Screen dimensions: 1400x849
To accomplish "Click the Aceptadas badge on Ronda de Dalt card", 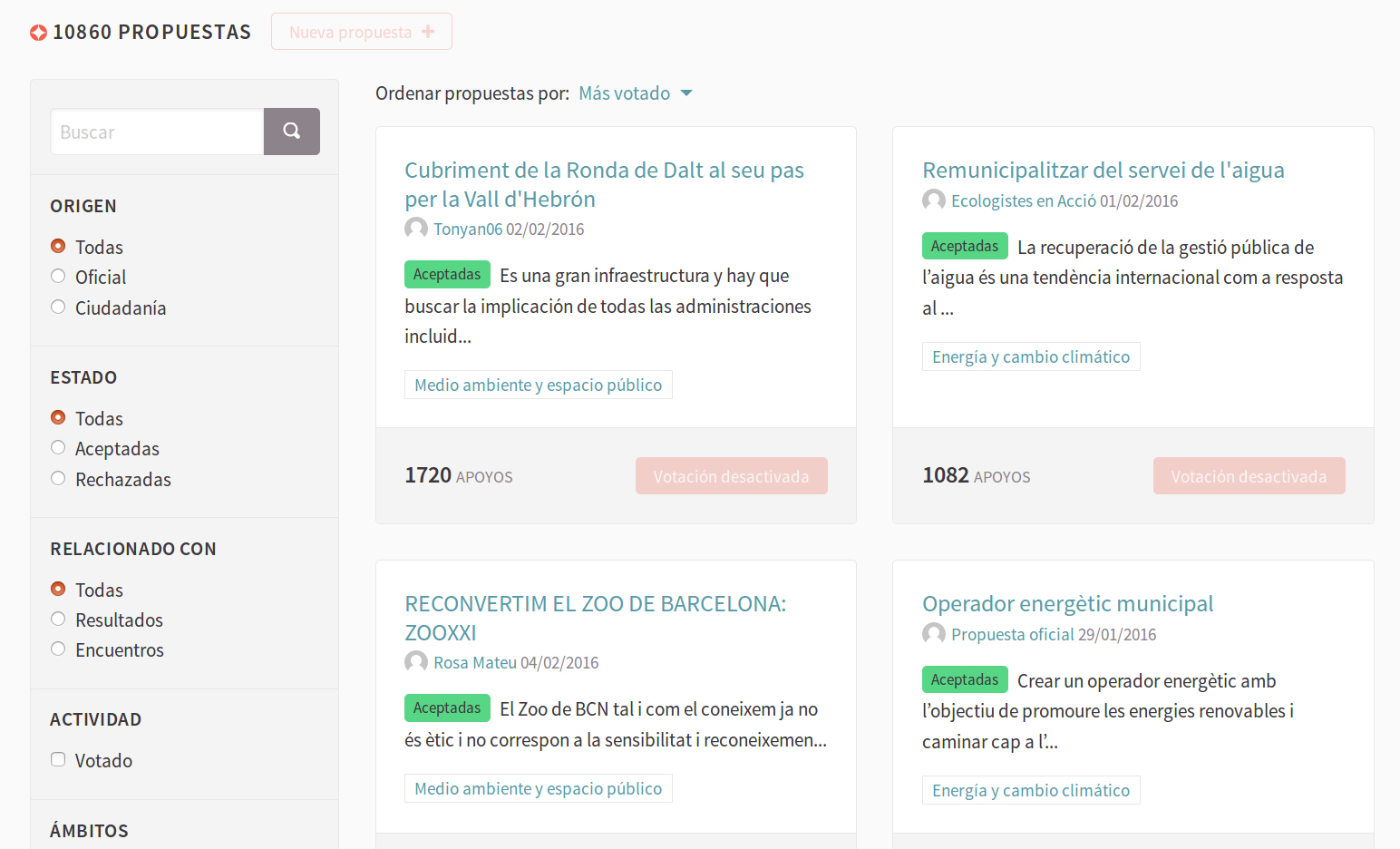I will click(447, 274).
